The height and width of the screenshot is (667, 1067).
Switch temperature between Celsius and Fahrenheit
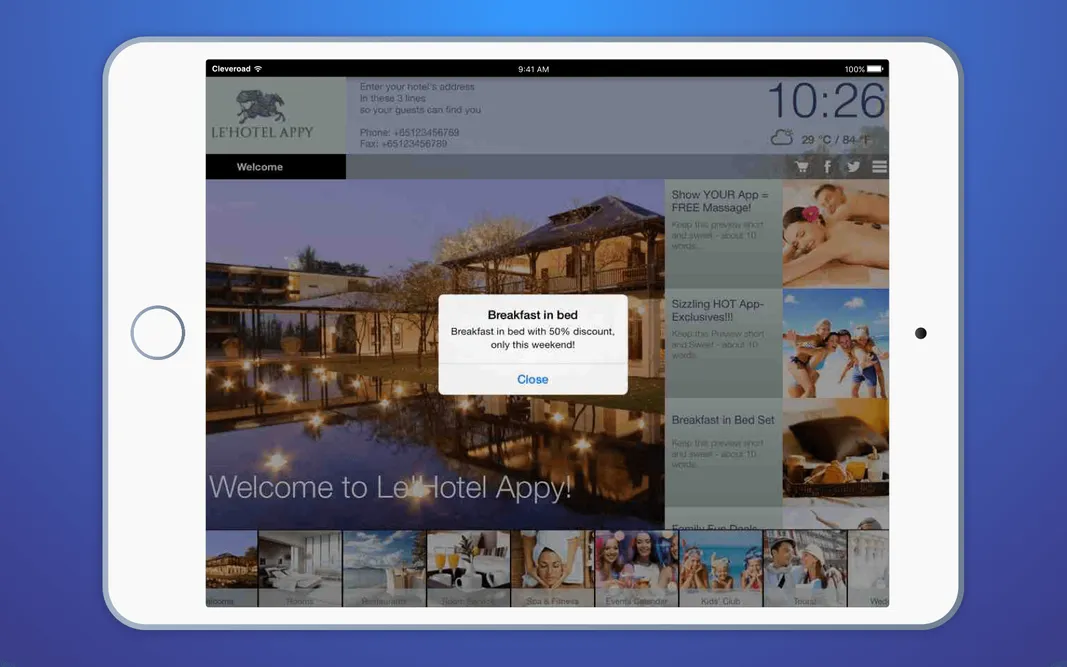coord(836,140)
